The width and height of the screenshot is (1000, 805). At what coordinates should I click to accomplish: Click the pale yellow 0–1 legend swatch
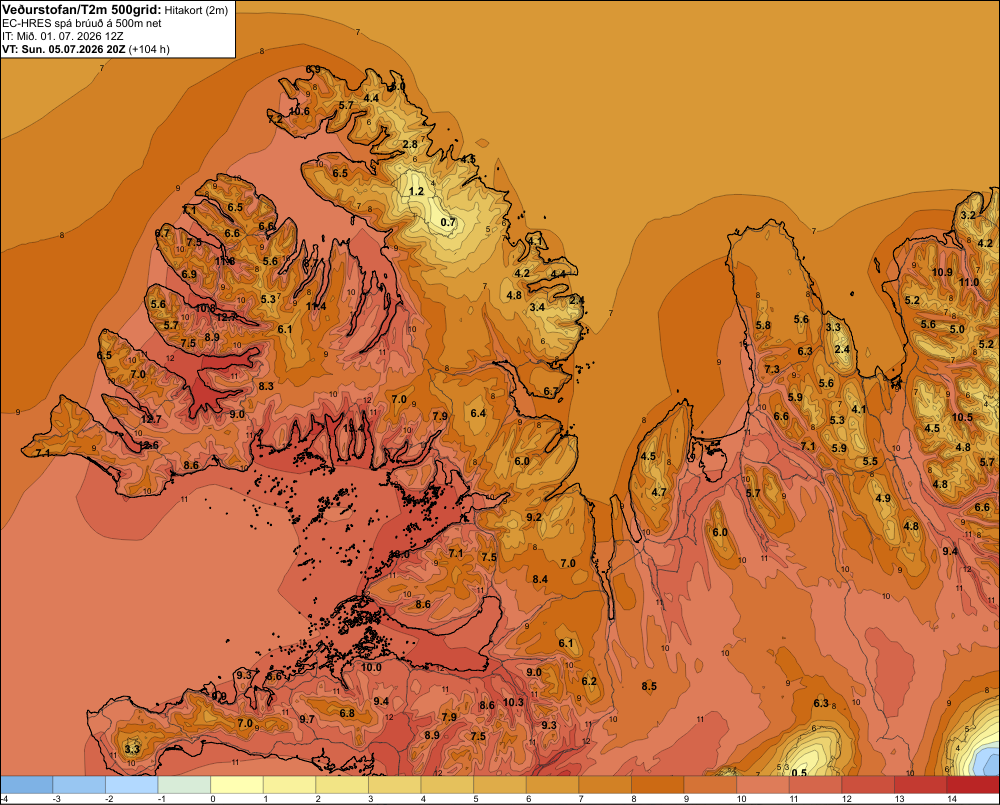237,785
